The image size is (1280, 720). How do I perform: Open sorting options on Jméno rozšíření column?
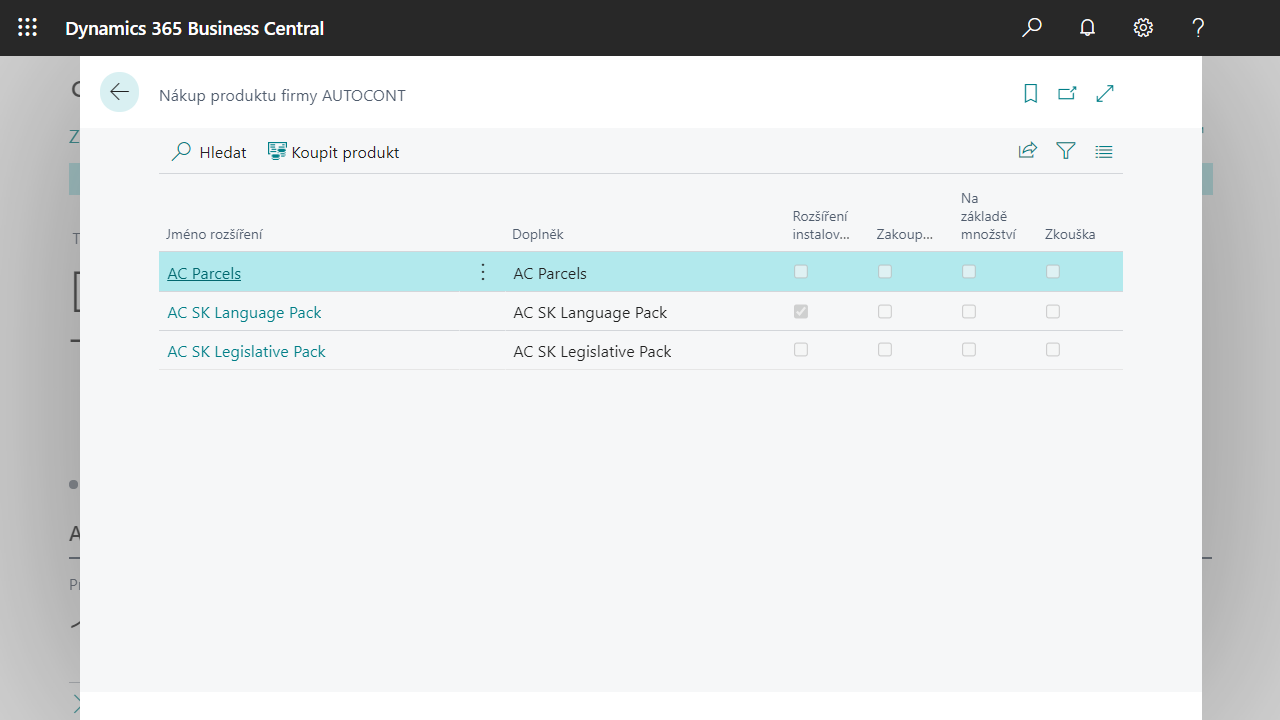(x=216, y=234)
